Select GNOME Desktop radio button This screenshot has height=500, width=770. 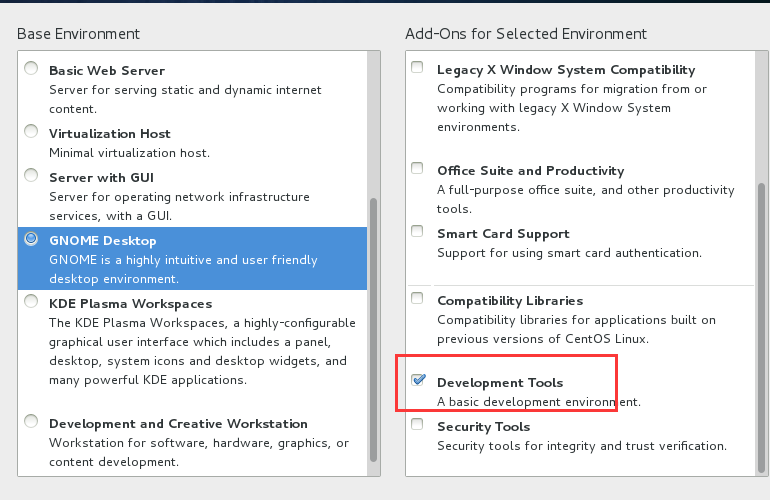tap(31, 239)
